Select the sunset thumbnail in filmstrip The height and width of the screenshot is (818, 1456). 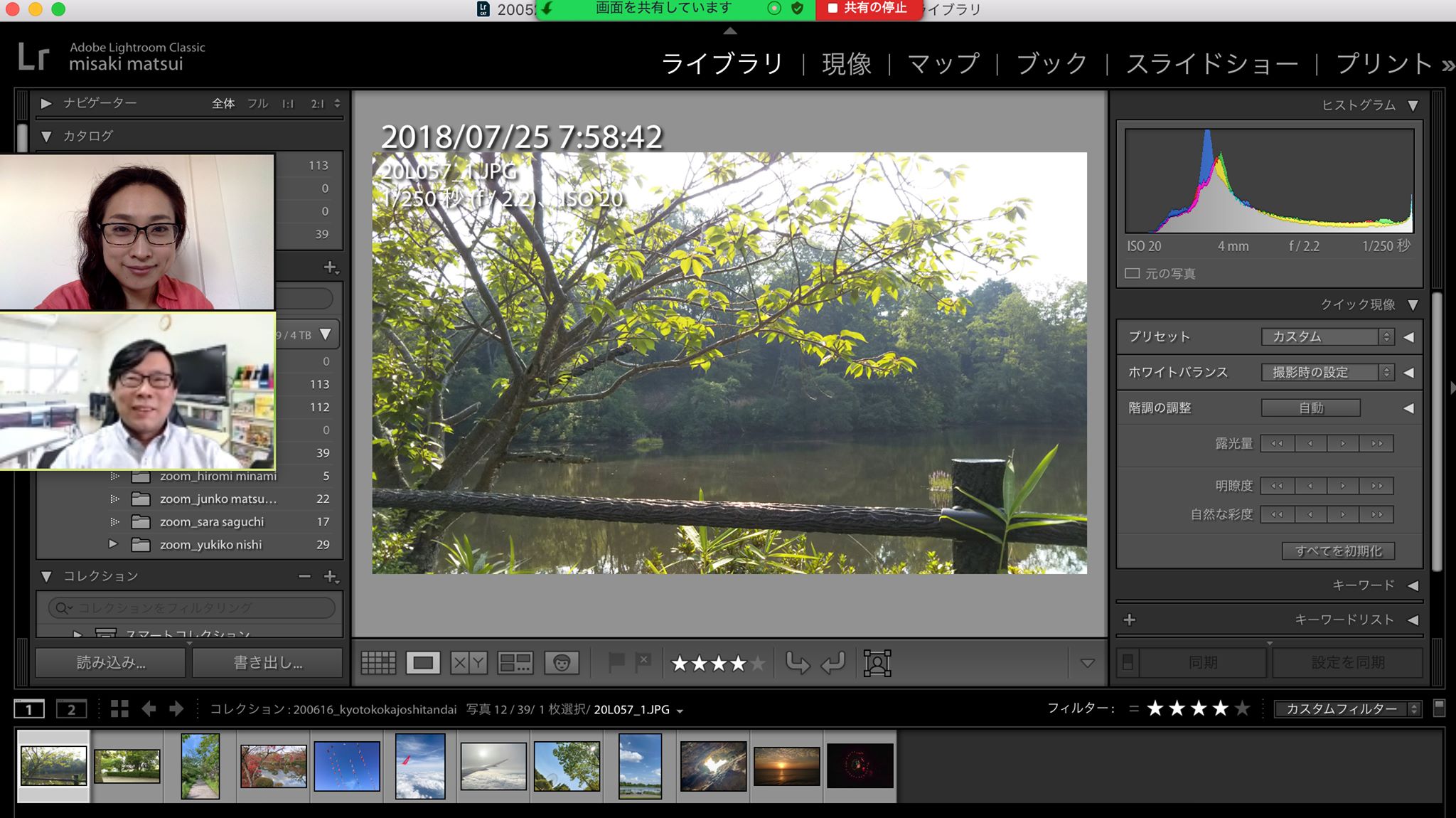pos(786,765)
